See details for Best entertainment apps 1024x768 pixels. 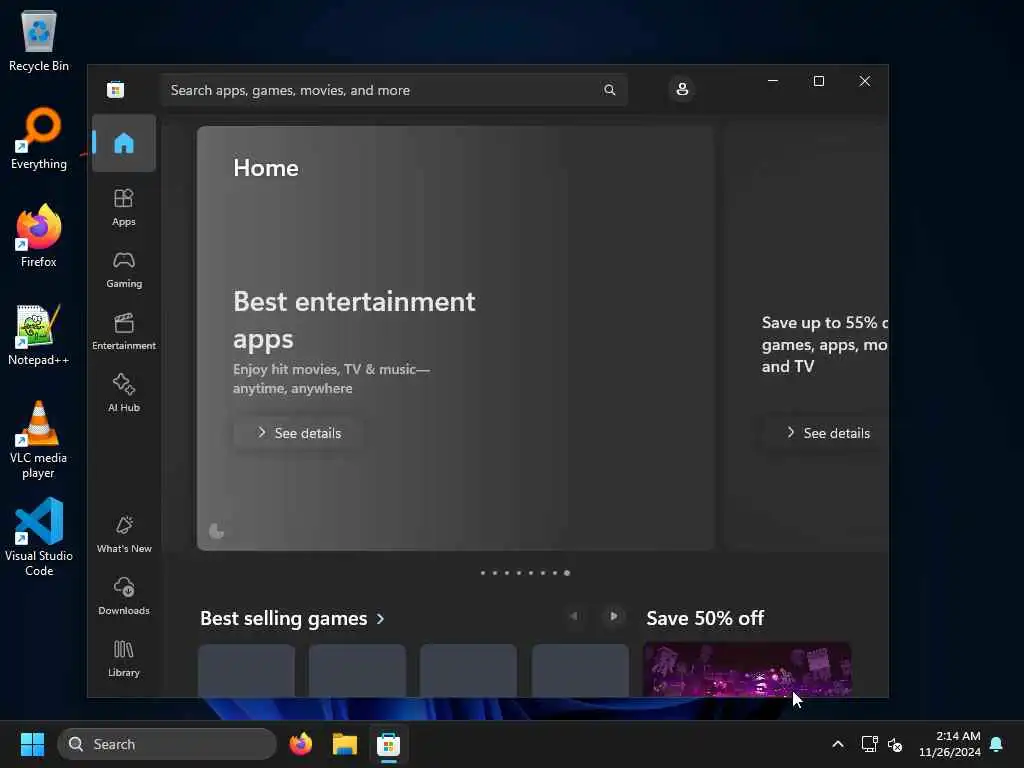click(298, 433)
